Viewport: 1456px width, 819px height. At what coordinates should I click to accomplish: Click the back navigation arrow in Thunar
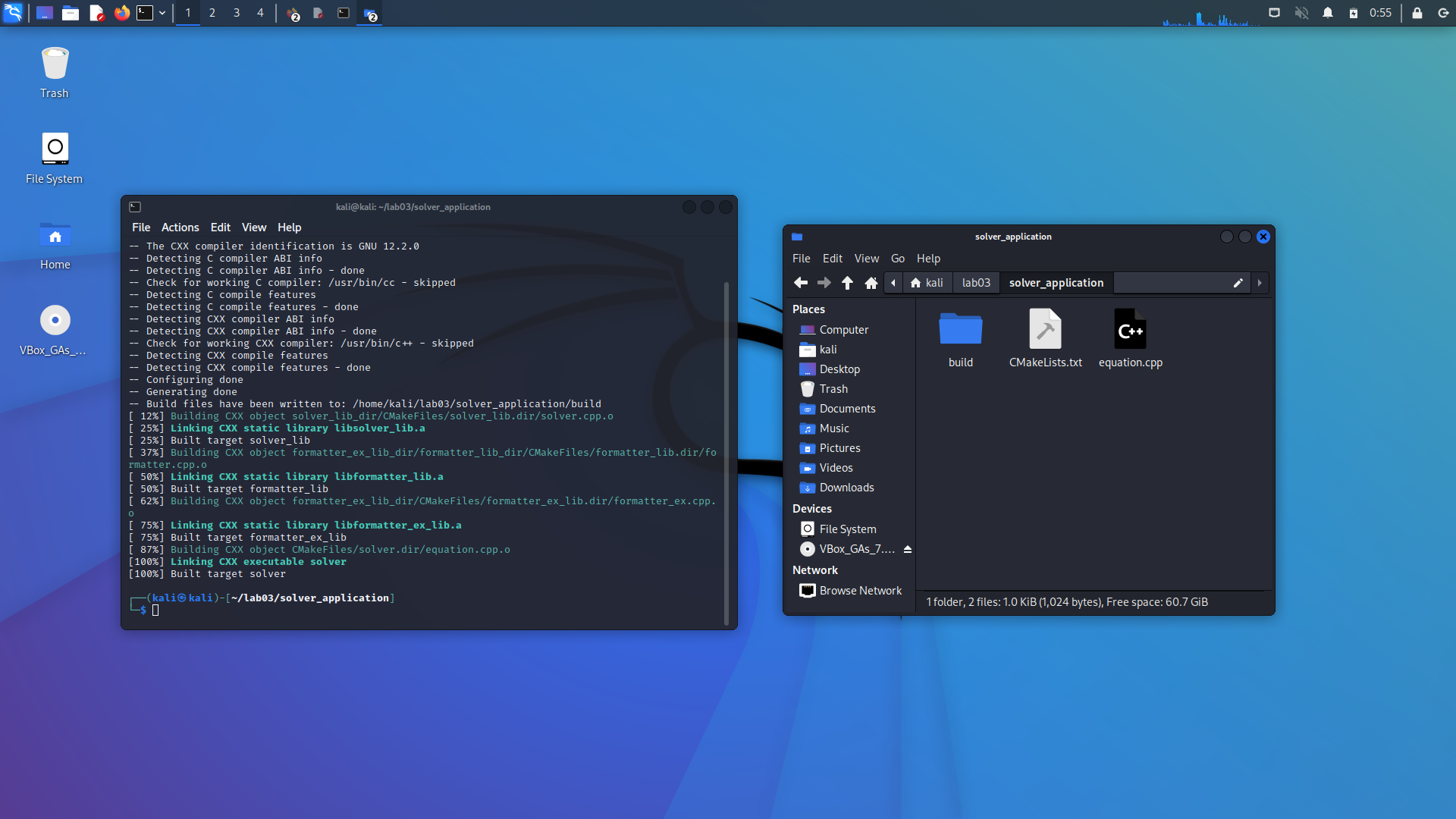point(801,282)
